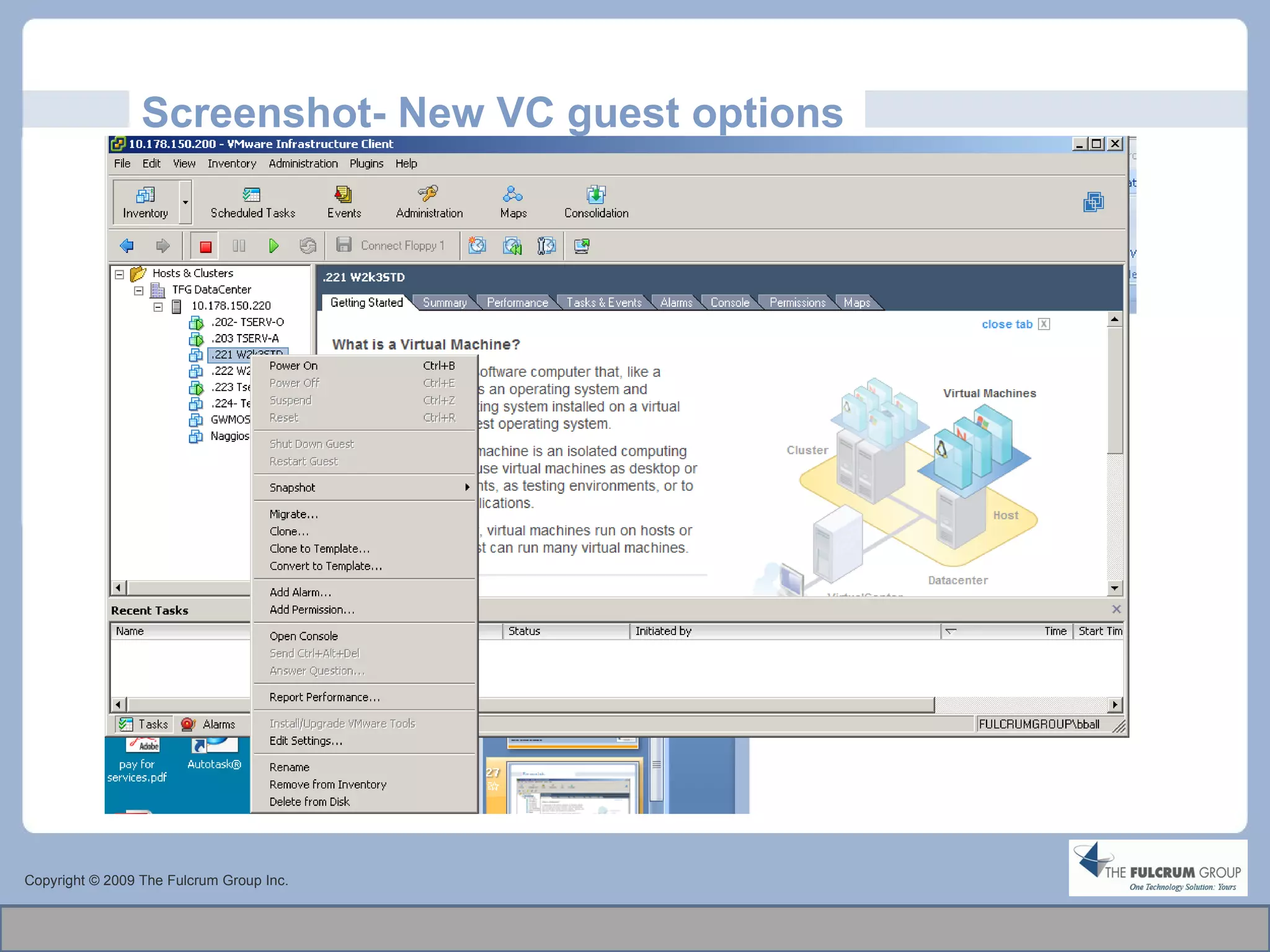Click the Take Snapshot toolbar icon
The image size is (1270, 952).
coord(477,245)
